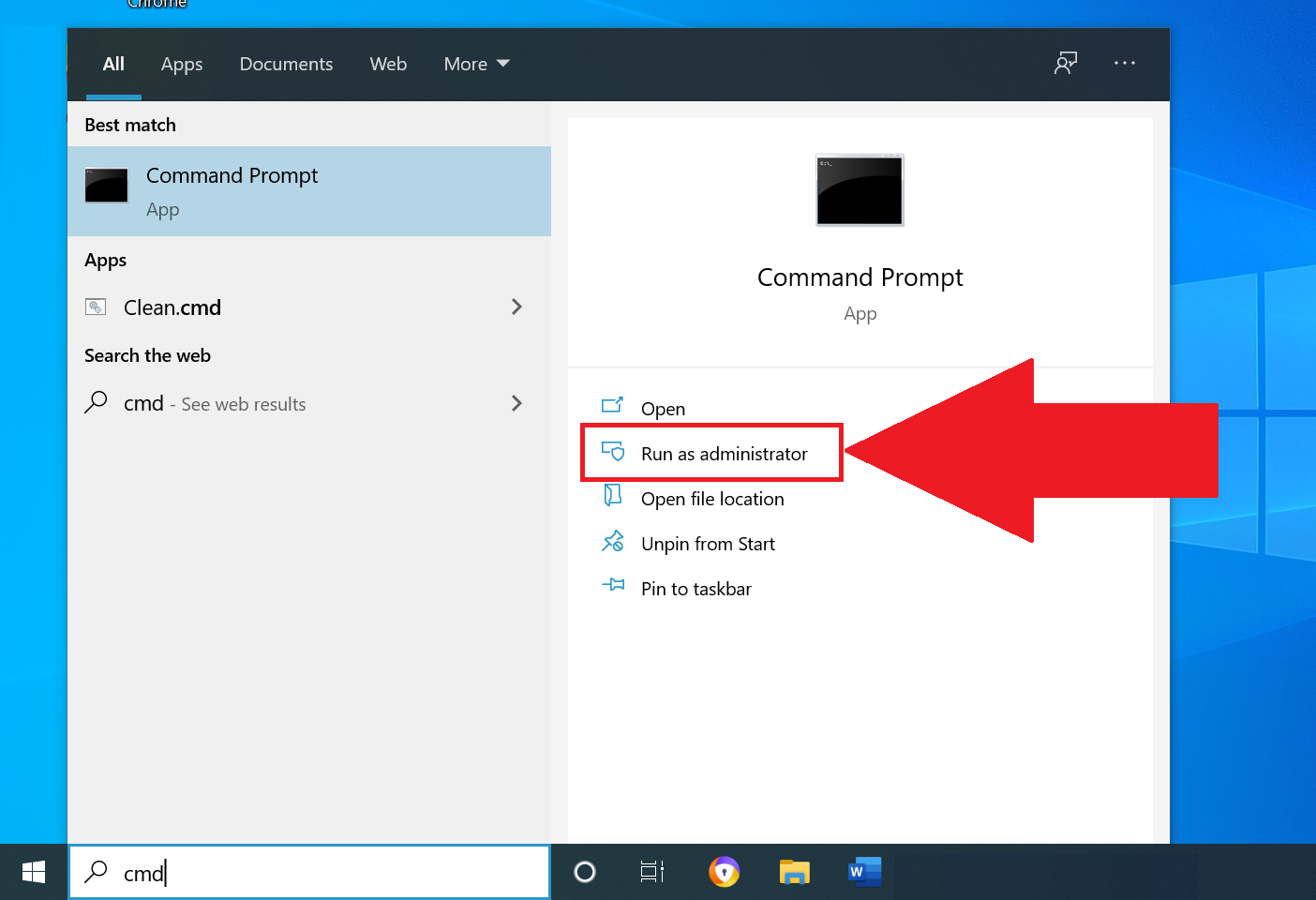Open Cortana circle icon on taskbar
Viewport: 1316px width, 900px height.
[x=585, y=872]
